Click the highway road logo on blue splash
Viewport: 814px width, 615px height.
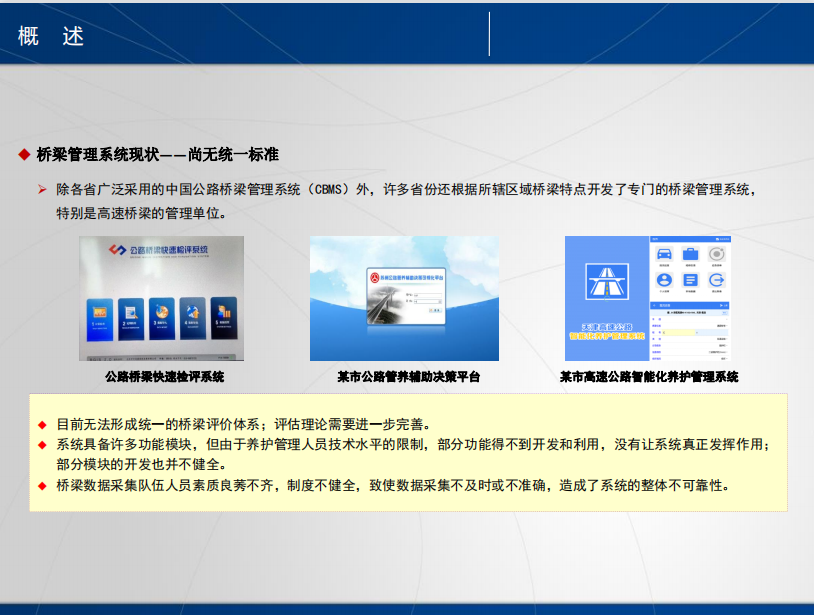(607, 281)
